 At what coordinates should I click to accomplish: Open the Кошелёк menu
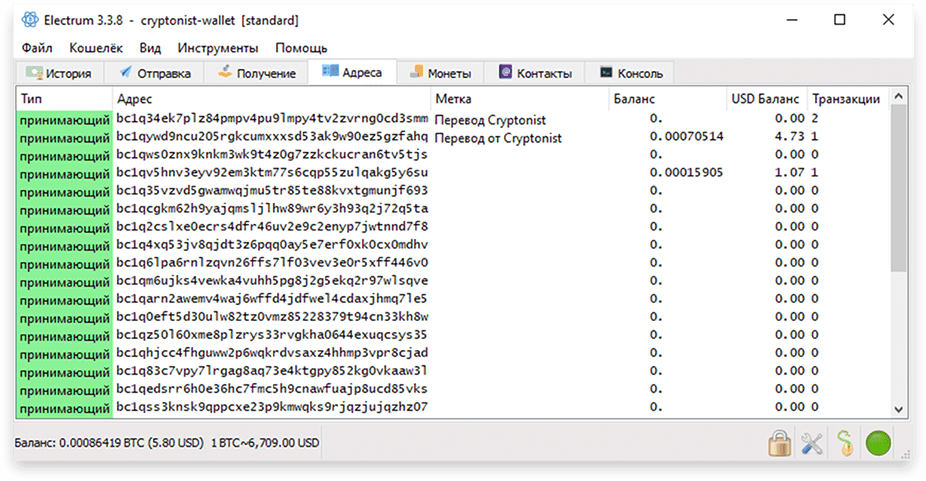click(x=96, y=48)
